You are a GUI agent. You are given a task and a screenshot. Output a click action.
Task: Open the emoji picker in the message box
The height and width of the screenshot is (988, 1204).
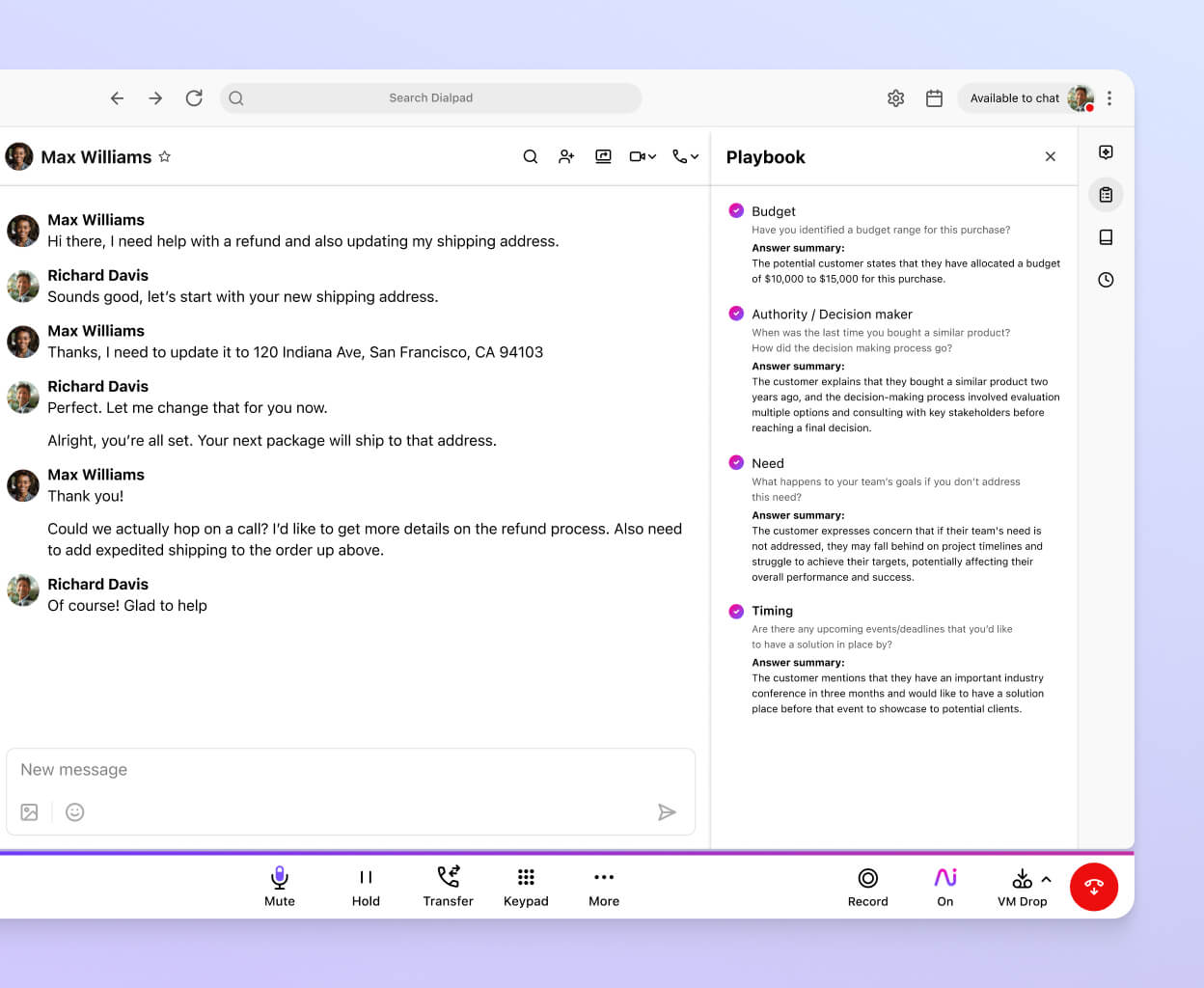coord(75,811)
